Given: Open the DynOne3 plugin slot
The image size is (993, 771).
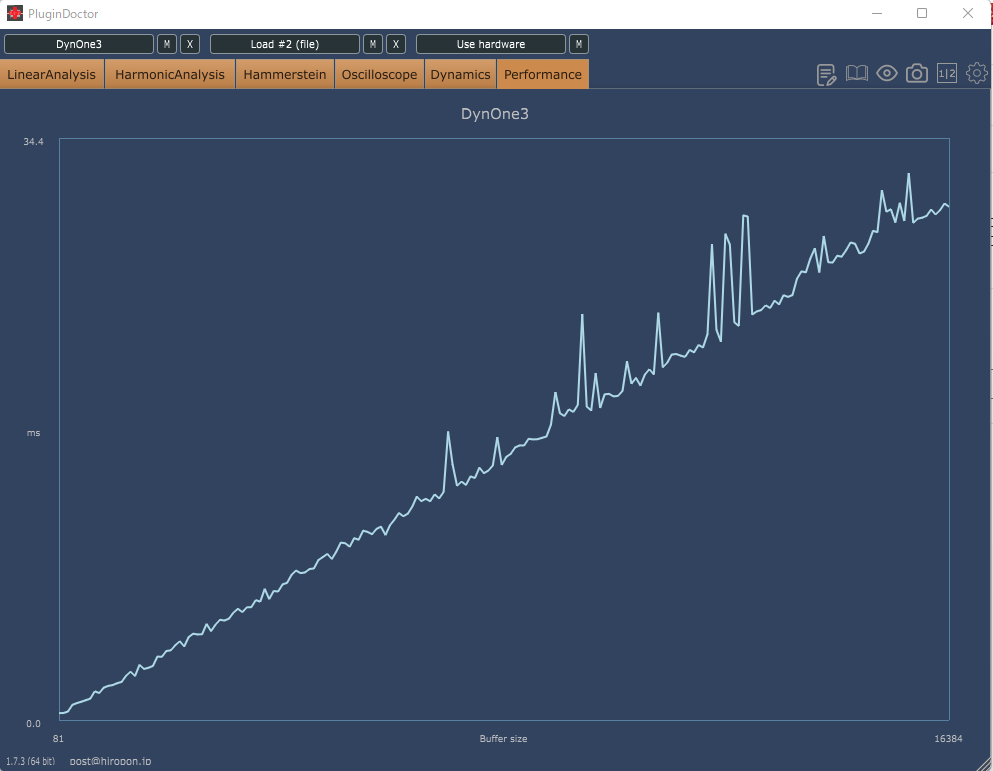Looking at the screenshot, I should point(79,44).
